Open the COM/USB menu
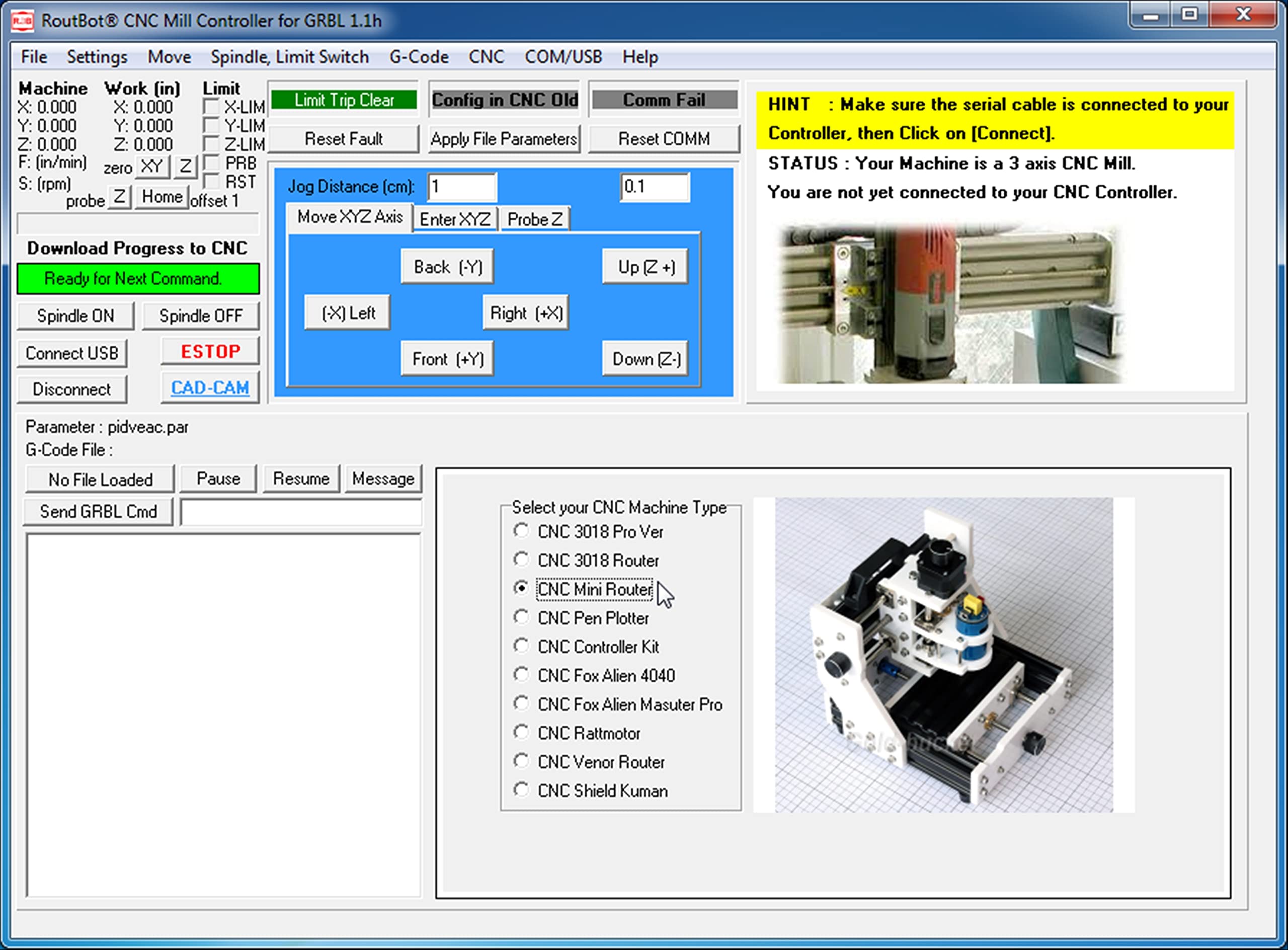Screen dimensions: 1288x950 point(563,57)
